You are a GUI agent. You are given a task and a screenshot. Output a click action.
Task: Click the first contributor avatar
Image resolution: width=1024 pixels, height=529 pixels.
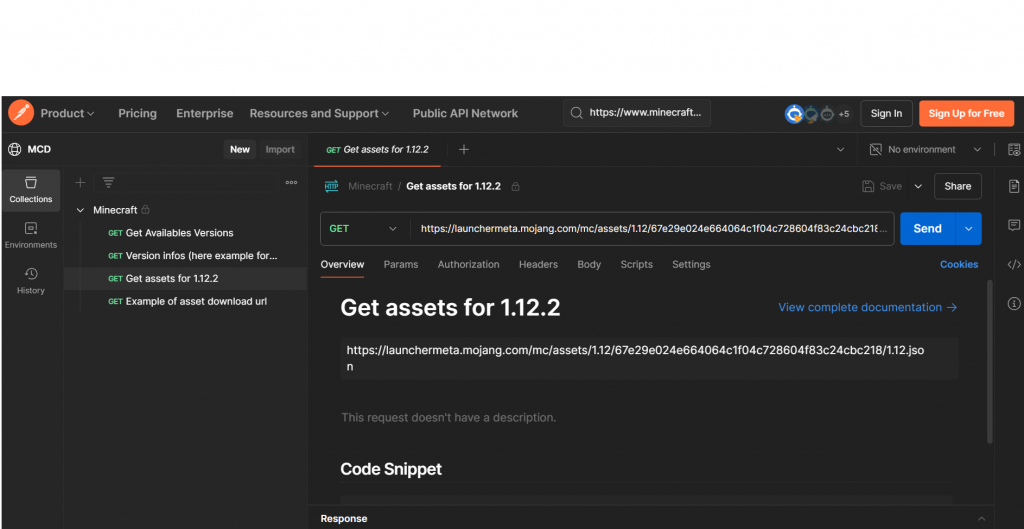pos(793,114)
